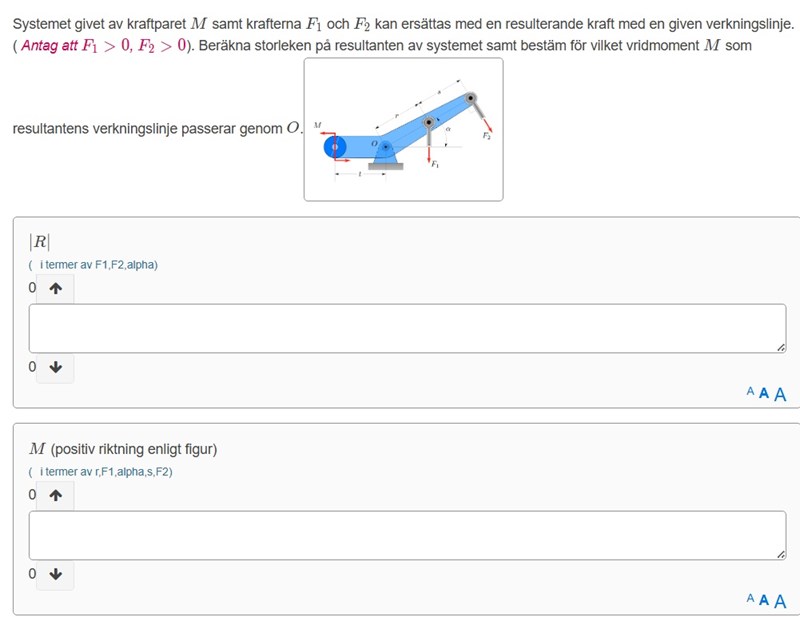Screen dimensions: 800x617
Task: Select largest font size A in |R| panel
Action: tap(780, 394)
